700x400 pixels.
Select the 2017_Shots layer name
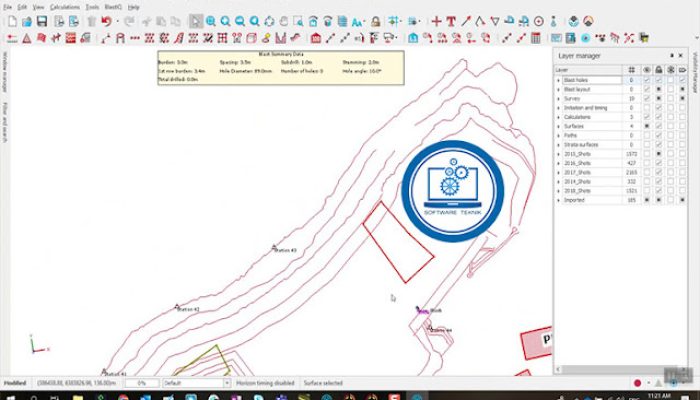[x=577, y=172]
